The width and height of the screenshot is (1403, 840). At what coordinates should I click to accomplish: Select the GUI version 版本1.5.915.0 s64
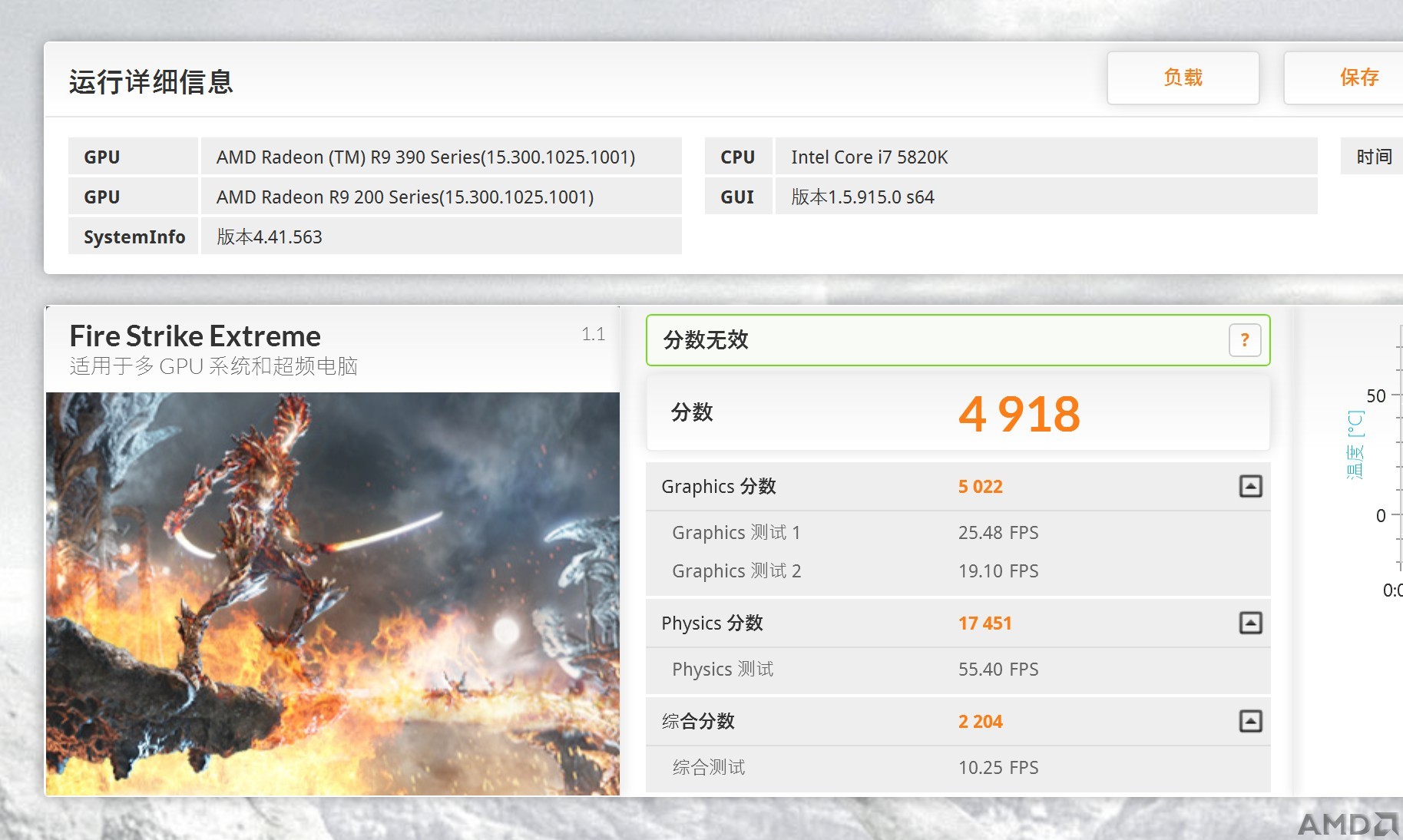[x=1046, y=197]
